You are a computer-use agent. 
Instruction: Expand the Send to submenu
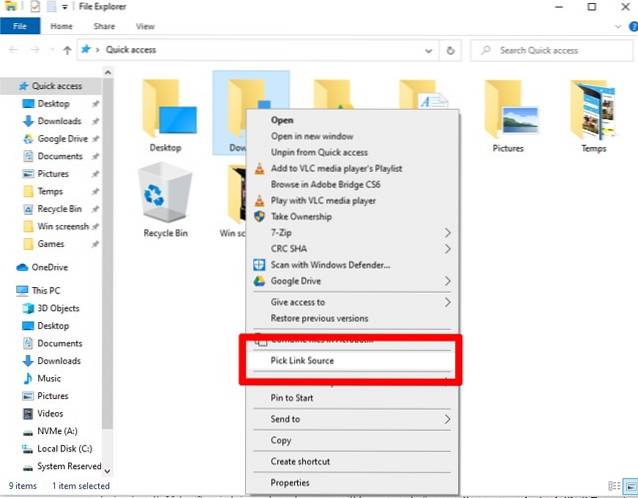tap(447, 419)
